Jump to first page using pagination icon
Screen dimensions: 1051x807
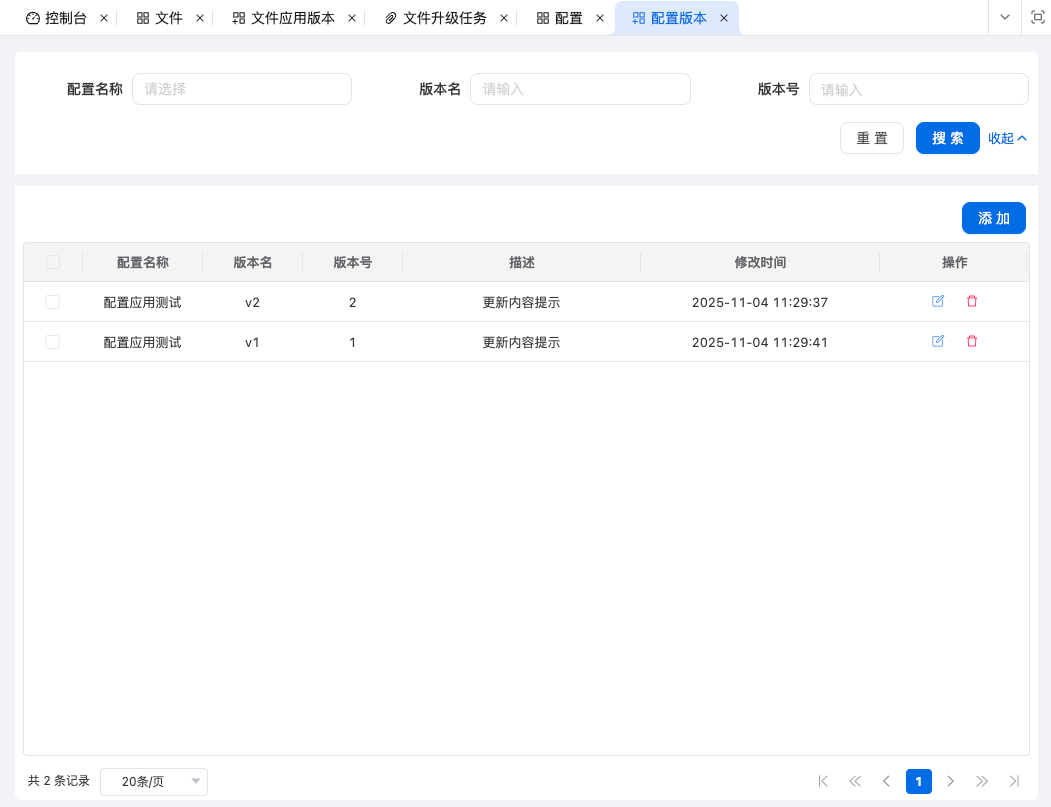823,781
